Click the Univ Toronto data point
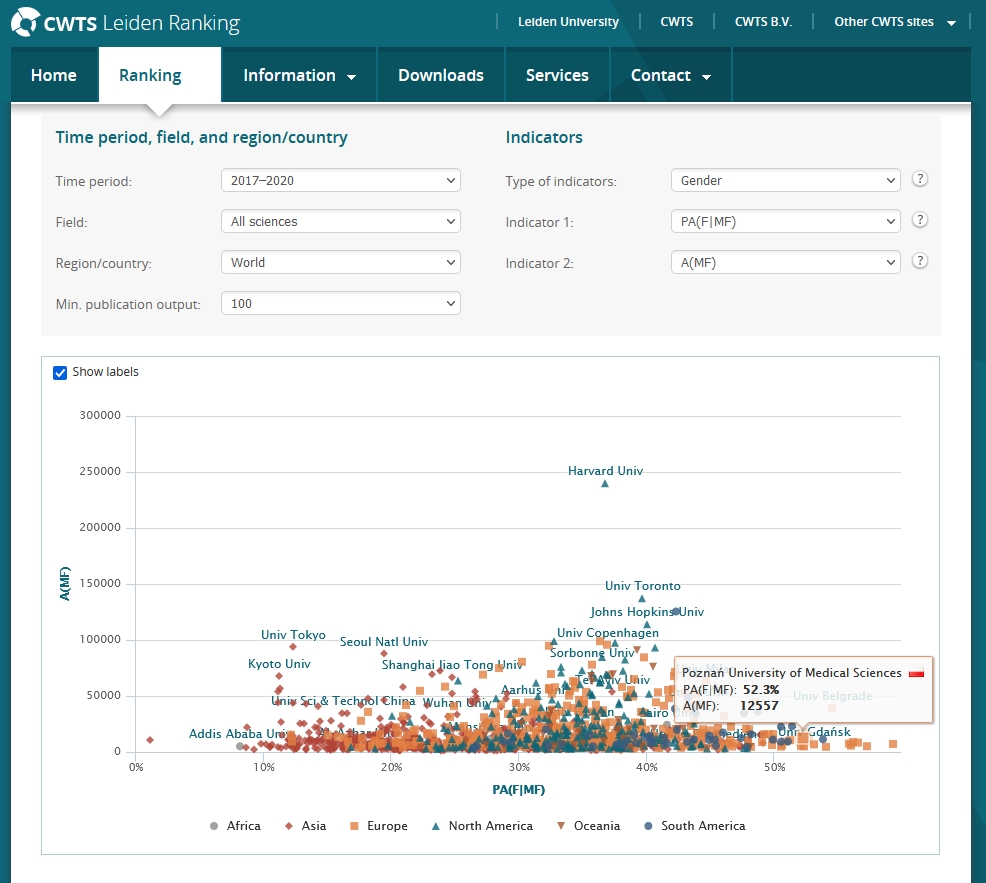This screenshot has width=986, height=883. click(642, 599)
